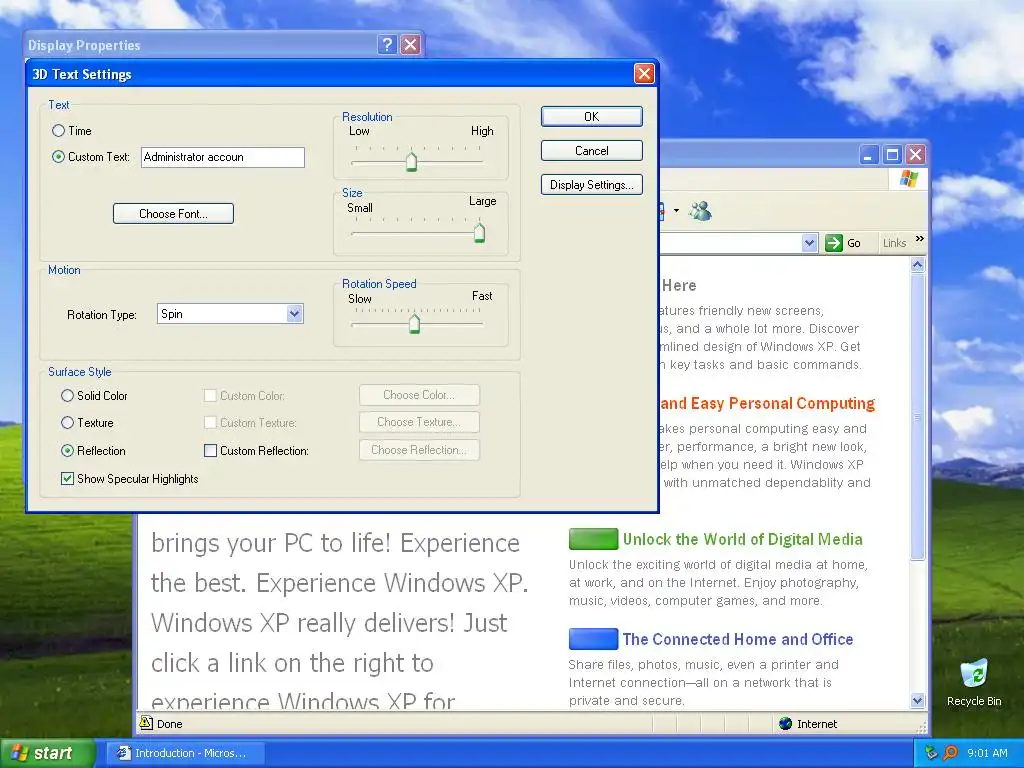1024x768 pixels.
Task: Click the Go button in address bar
Action: tap(843, 243)
